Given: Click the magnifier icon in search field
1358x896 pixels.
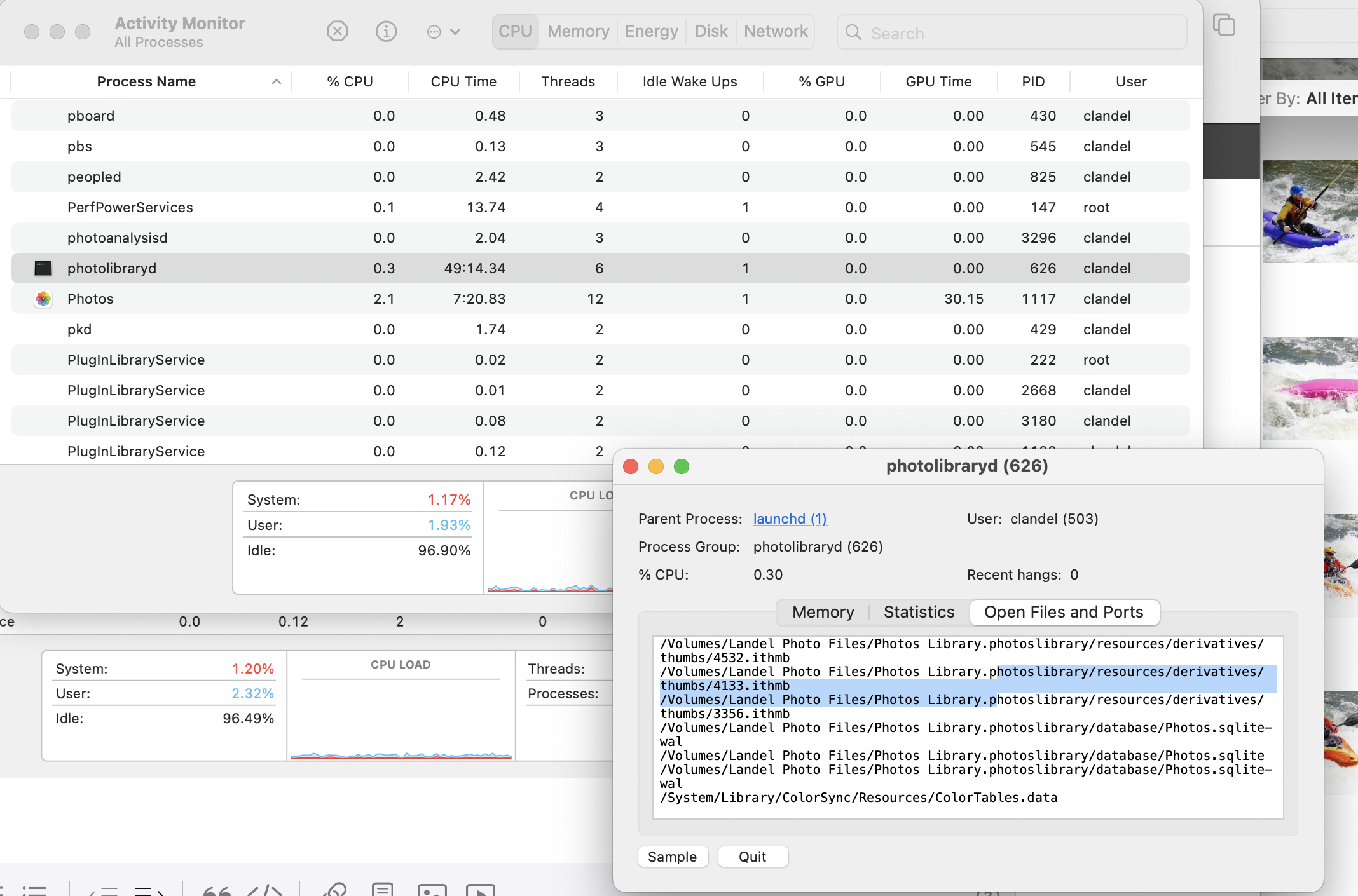Looking at the screenshot, I should click(853, 32).
